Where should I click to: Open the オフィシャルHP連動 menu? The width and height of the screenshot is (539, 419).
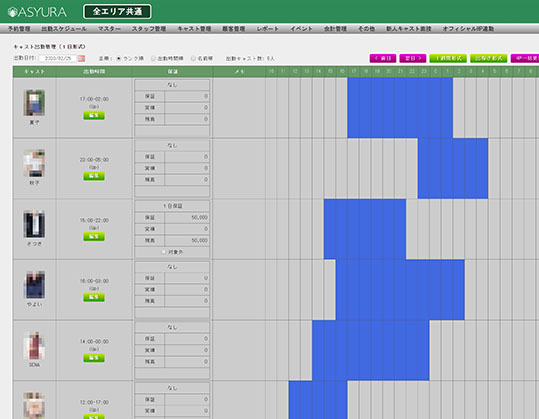[468, 29]
